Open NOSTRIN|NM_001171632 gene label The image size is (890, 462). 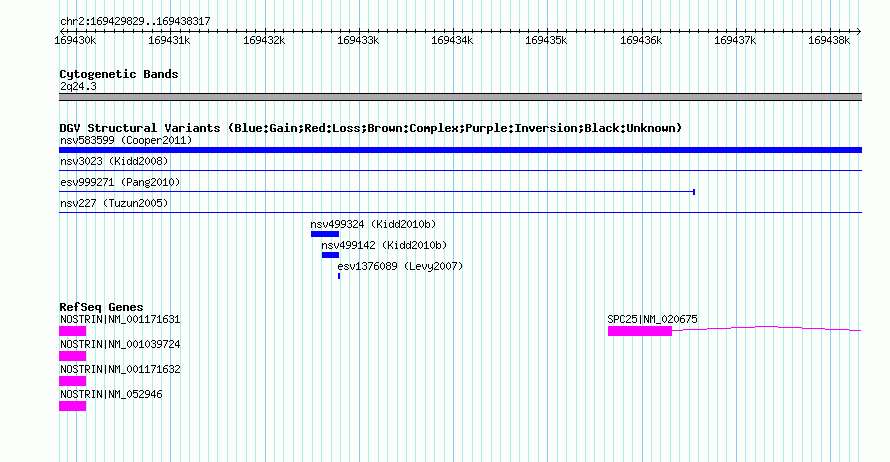pos(120,369)
